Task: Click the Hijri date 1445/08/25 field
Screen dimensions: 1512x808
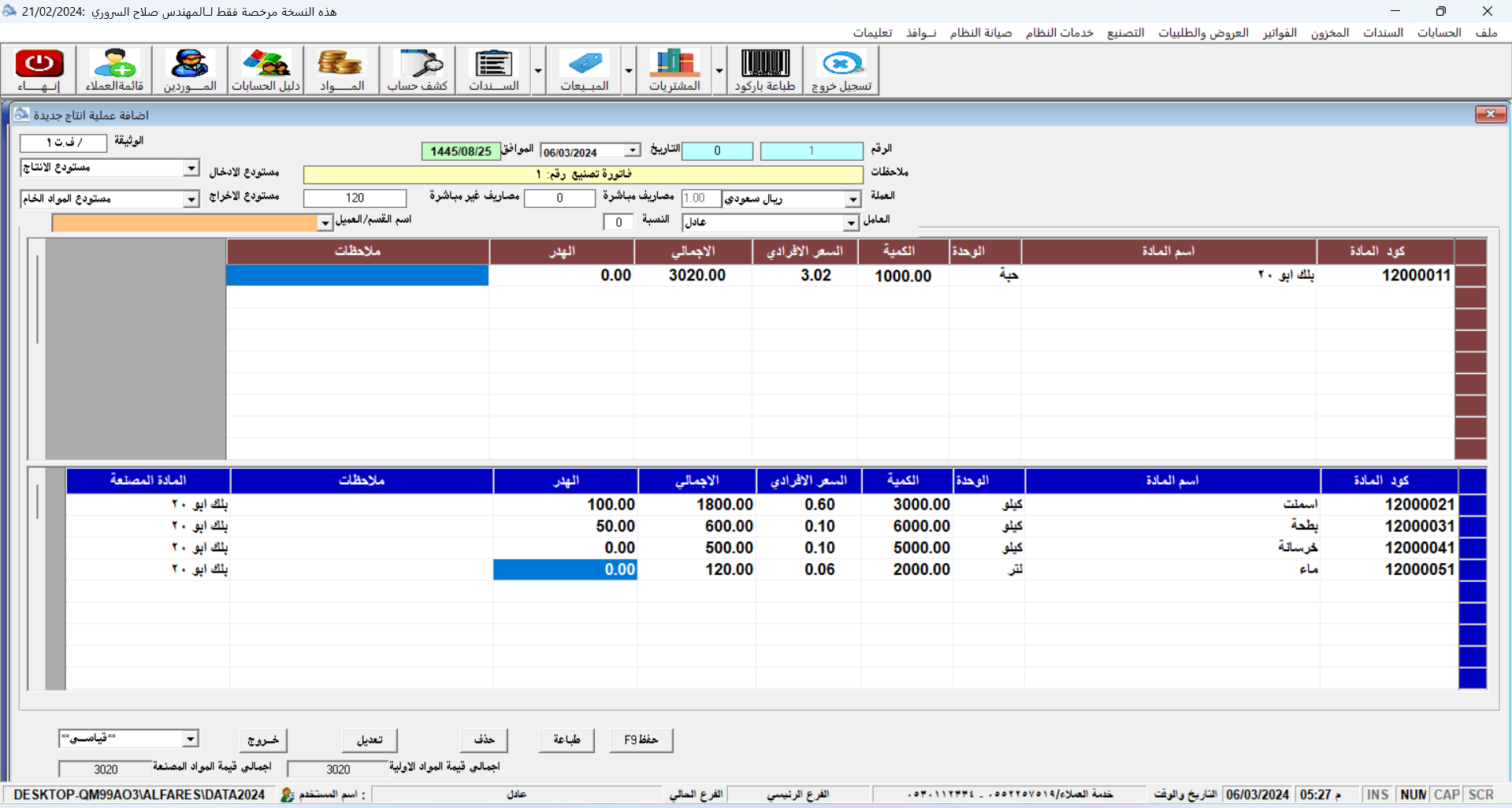Action: click(x=461, y=151)
